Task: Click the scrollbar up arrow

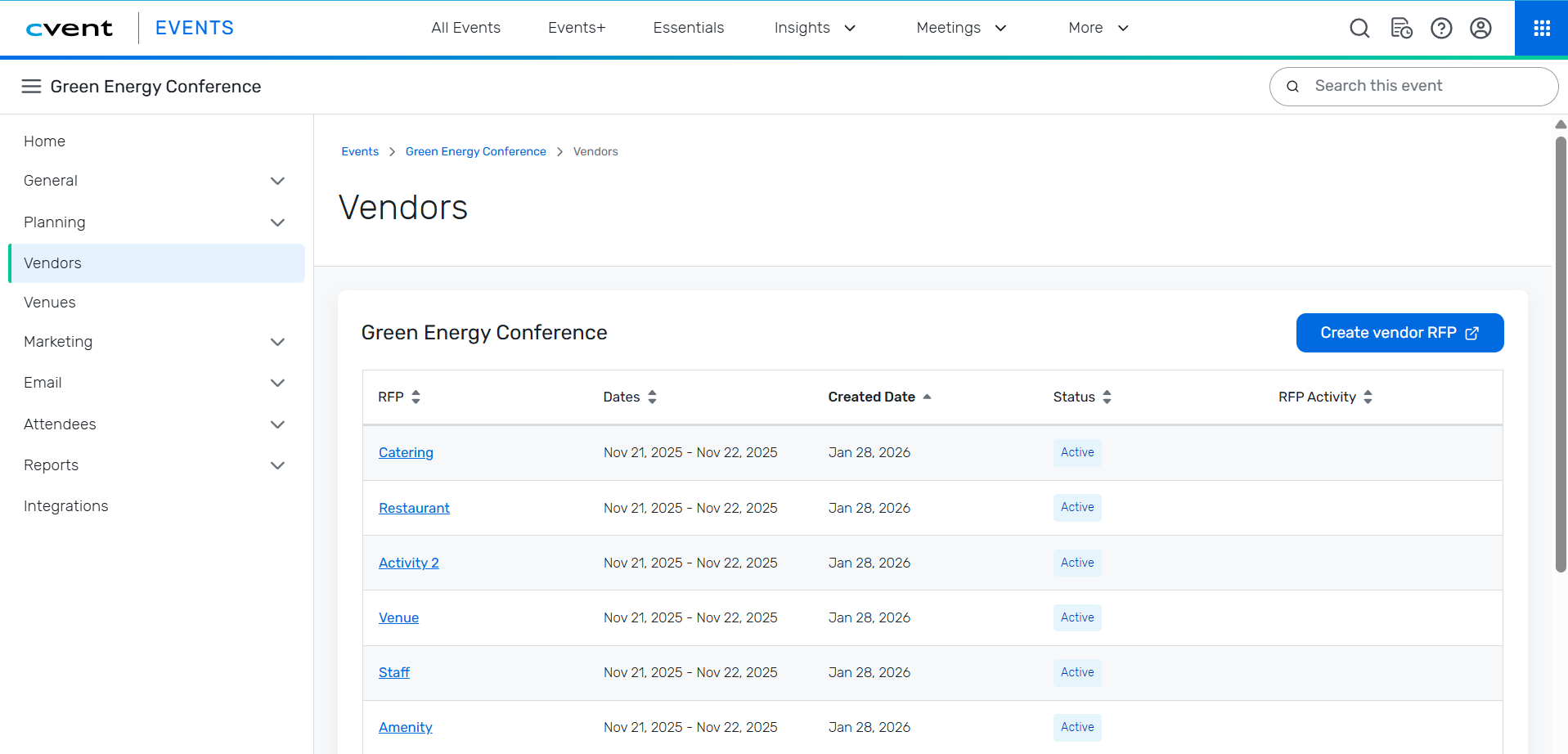Action: tap(1561, 124)
